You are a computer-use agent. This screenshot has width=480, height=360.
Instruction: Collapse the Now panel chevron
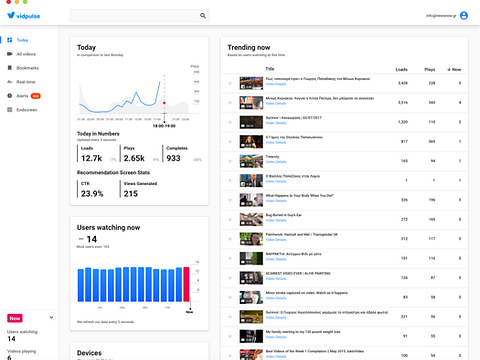pos(51,318)
